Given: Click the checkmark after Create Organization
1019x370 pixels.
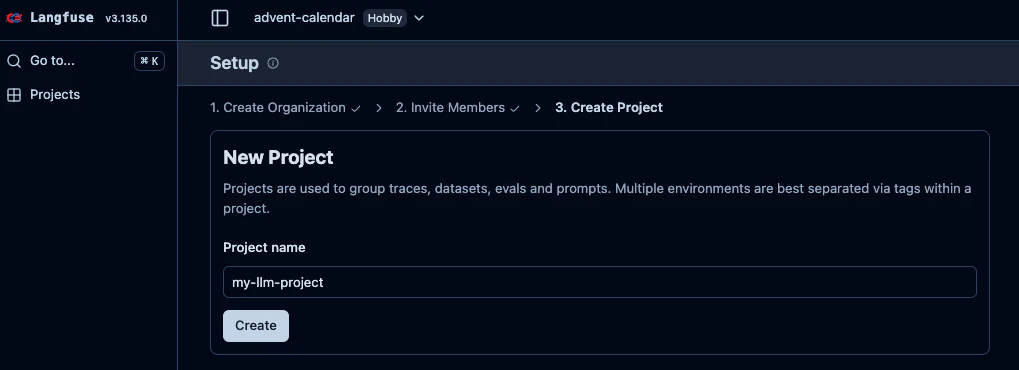Looking at the screenshot, I should point(355,109).
